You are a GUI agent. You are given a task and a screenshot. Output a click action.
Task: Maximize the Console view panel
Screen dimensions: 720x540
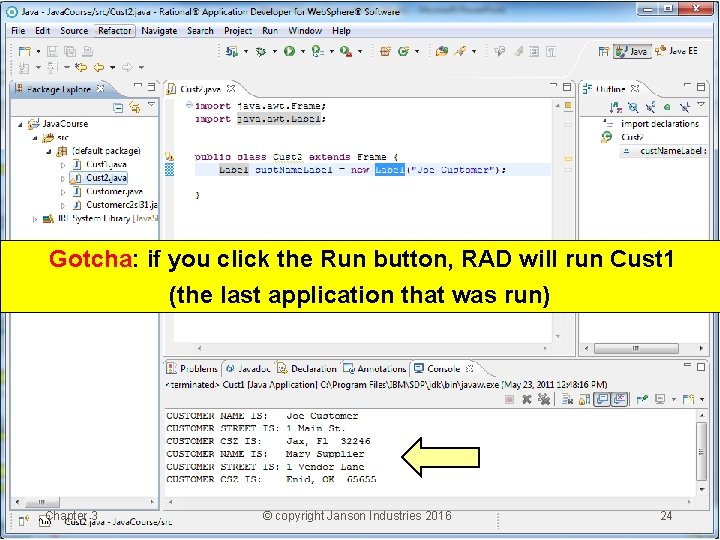pyautogui.click(x=701, y=367)
